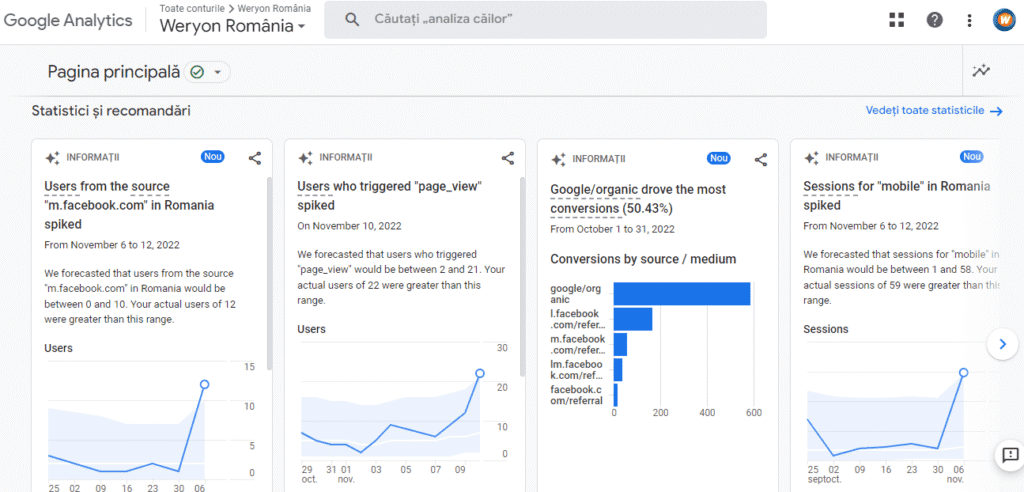Open title Users who triggered page_view spiked
Image resolution: width=1024 pixels, height=492 pixels.
(389, 195)
